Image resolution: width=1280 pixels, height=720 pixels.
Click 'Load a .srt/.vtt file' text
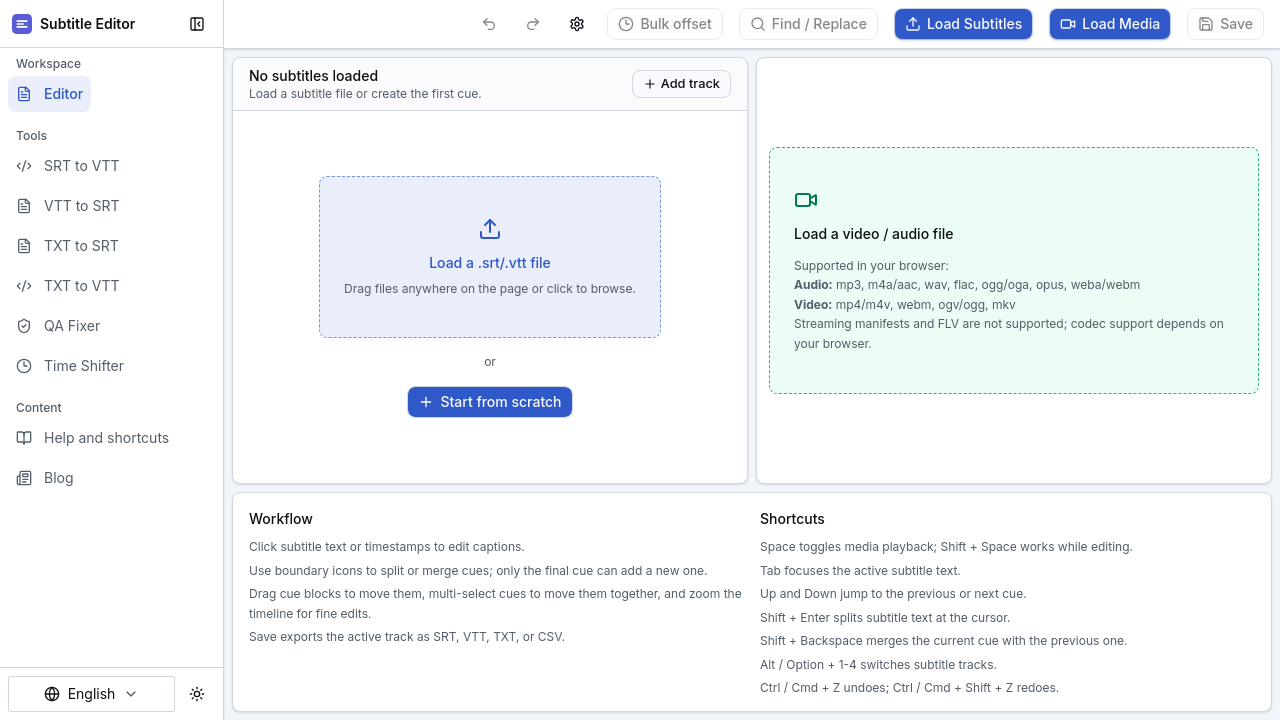coord(490,263)
